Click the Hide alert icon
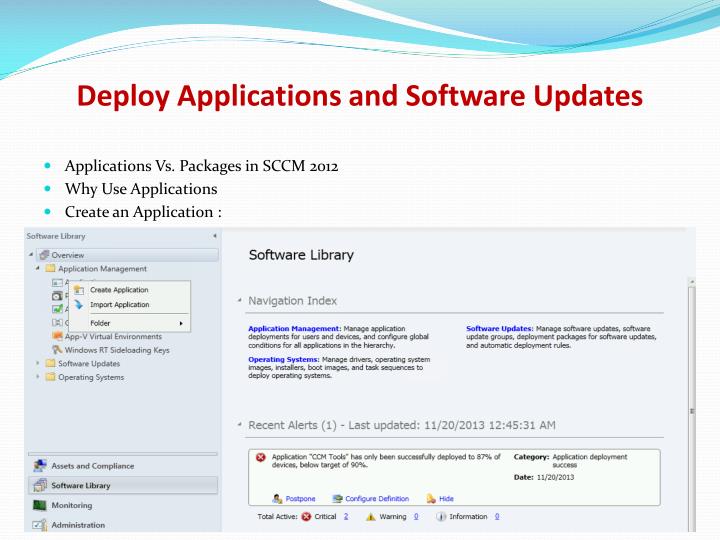Screen dimensions: 720x540 pyautogui.click(x=431, y=499)
